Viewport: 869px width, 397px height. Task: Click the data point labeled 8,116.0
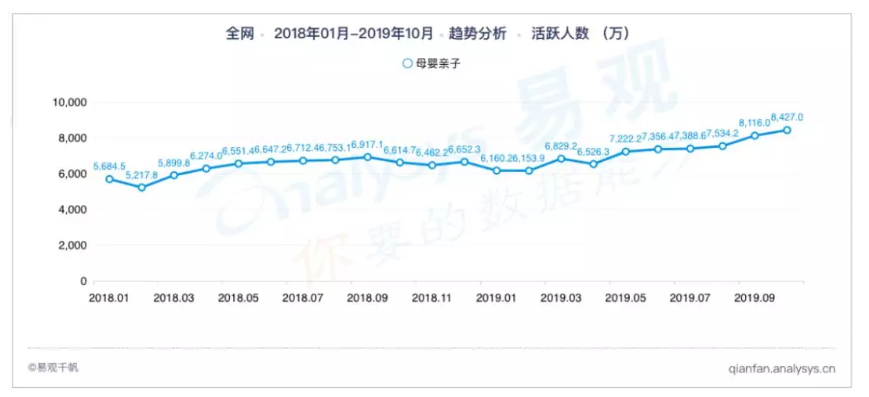click(x=754, y=136)
